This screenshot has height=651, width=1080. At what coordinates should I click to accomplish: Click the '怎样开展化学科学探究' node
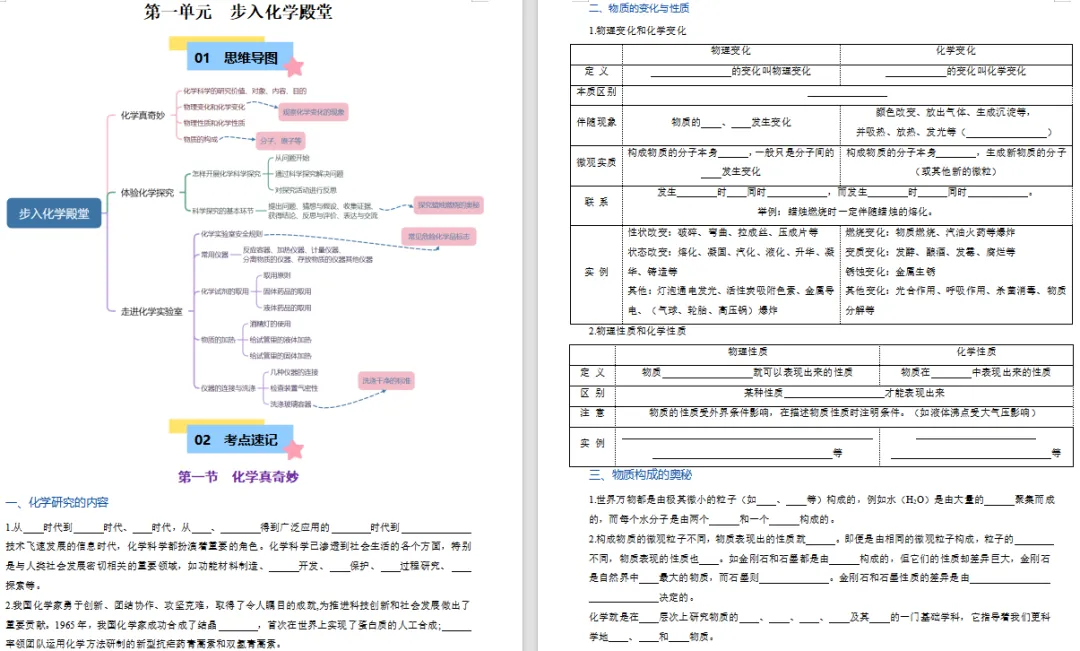226,174
